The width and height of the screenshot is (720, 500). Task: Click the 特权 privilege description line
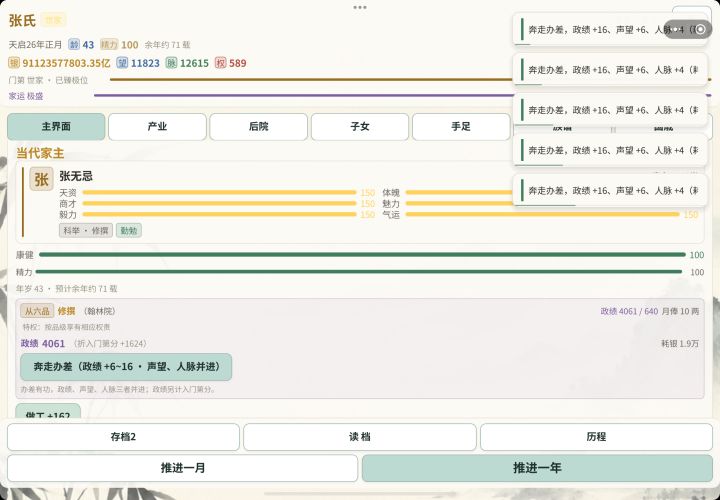point(67,327)
